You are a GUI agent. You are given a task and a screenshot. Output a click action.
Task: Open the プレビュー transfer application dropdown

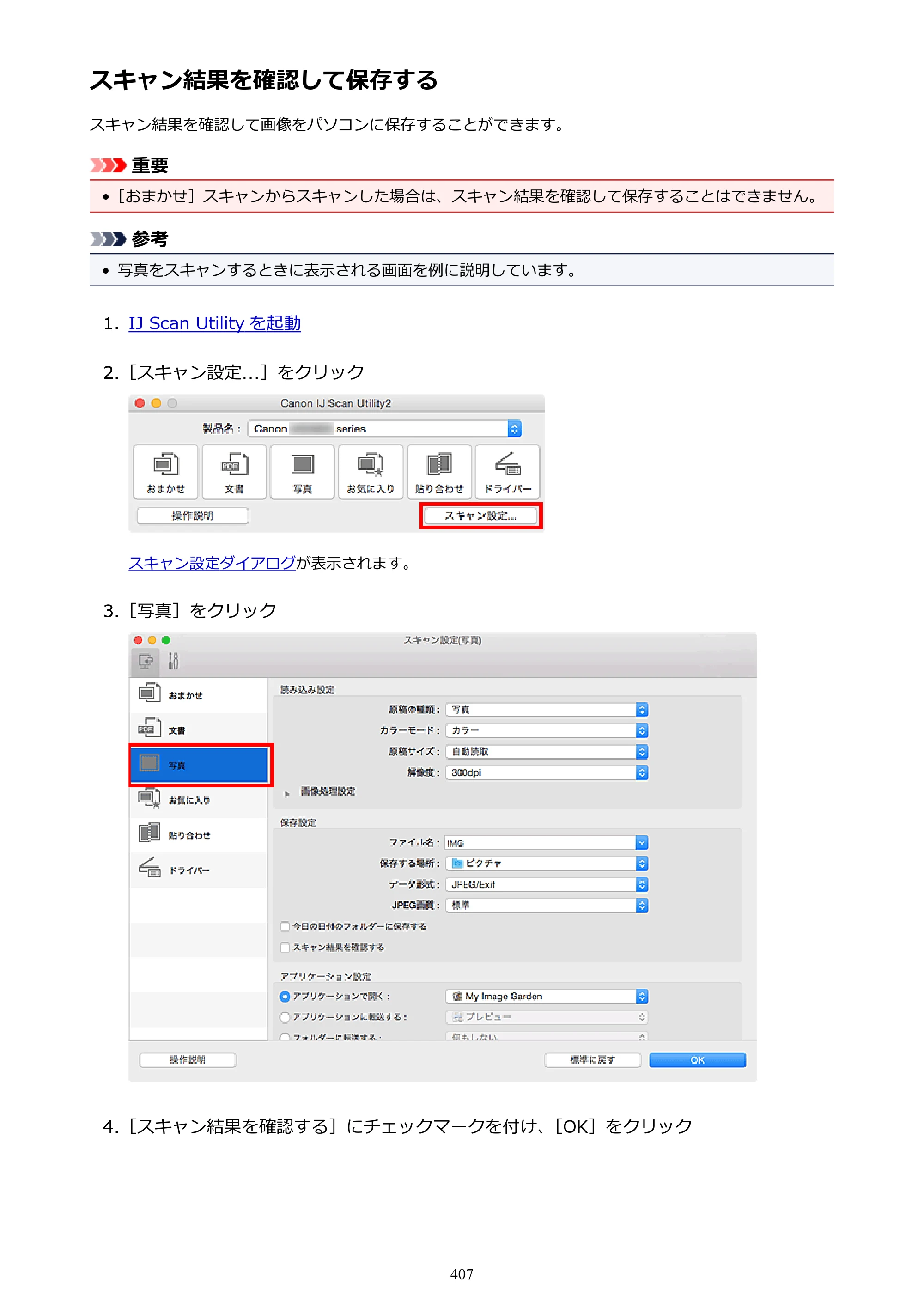click(x=547, y=1017)
